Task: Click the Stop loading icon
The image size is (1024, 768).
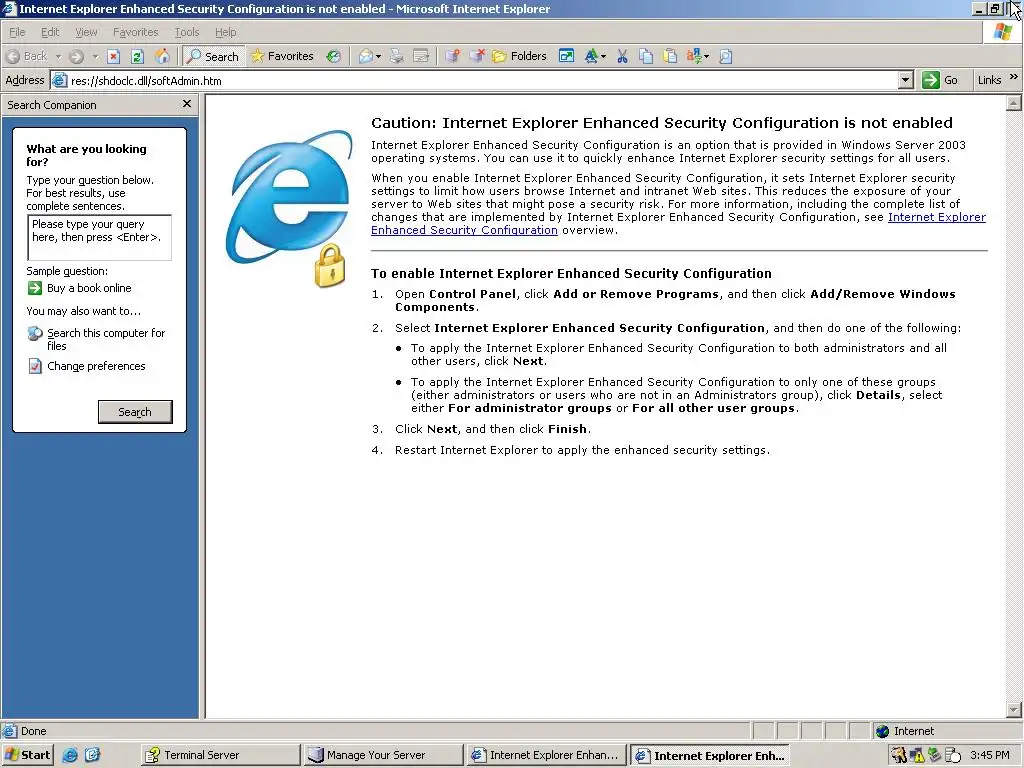Action: [x=114, y=57]
